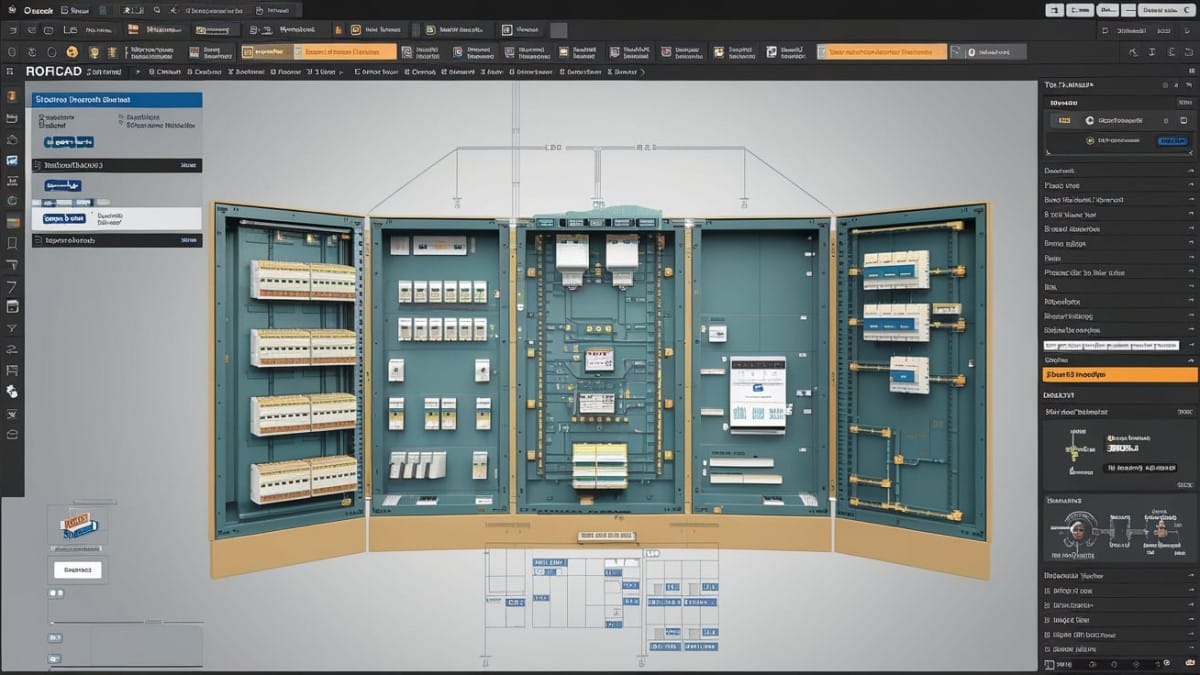The image size is (1200, 675).
Task: Click the white input field in the right panel
Action: point(1112,344)
